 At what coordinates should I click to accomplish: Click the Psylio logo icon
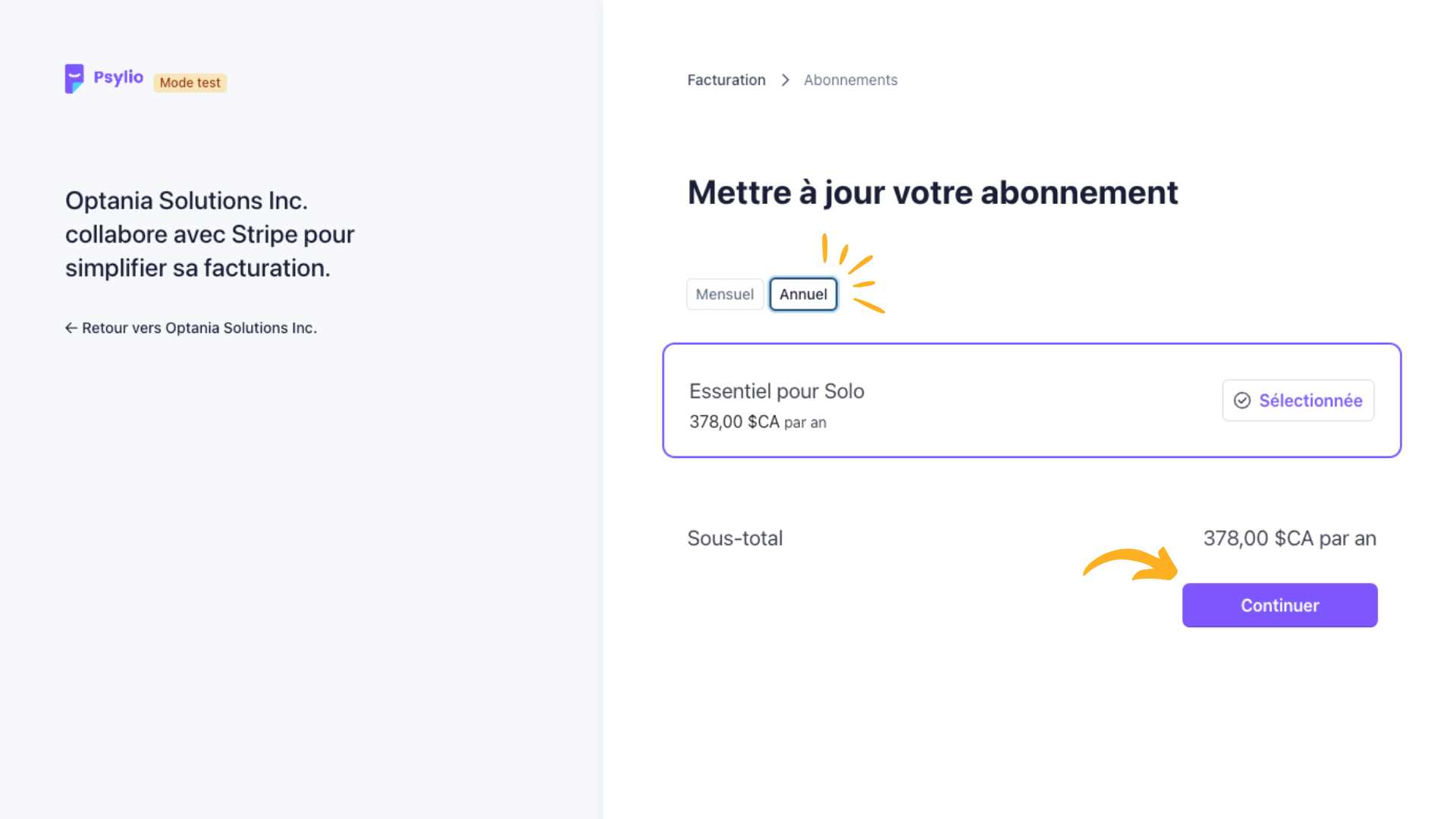coord(74,79)
